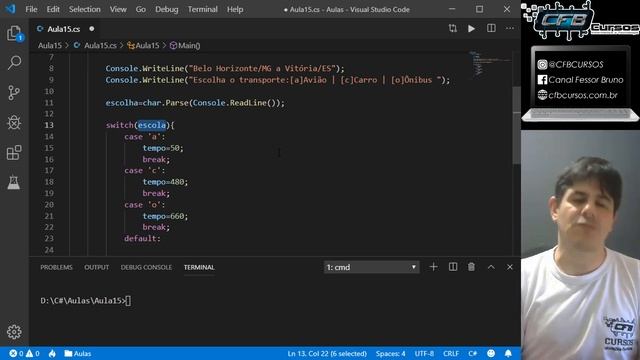Click line number 13 in gutter
640x360 pixels.
[x=49, y=125]
